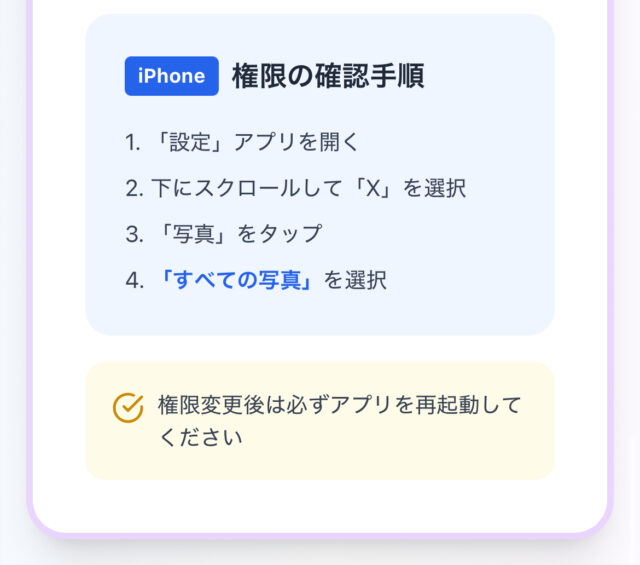The height and width of the screenshot is (565, 640).
Task: Click the list number 4.
Action: point(134,281)
